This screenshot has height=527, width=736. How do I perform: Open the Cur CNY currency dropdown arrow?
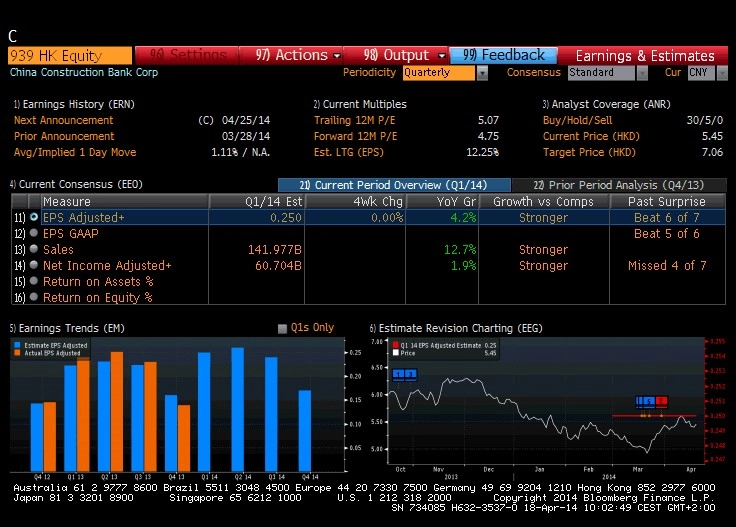pyautogui.click(x=722, y=73)
